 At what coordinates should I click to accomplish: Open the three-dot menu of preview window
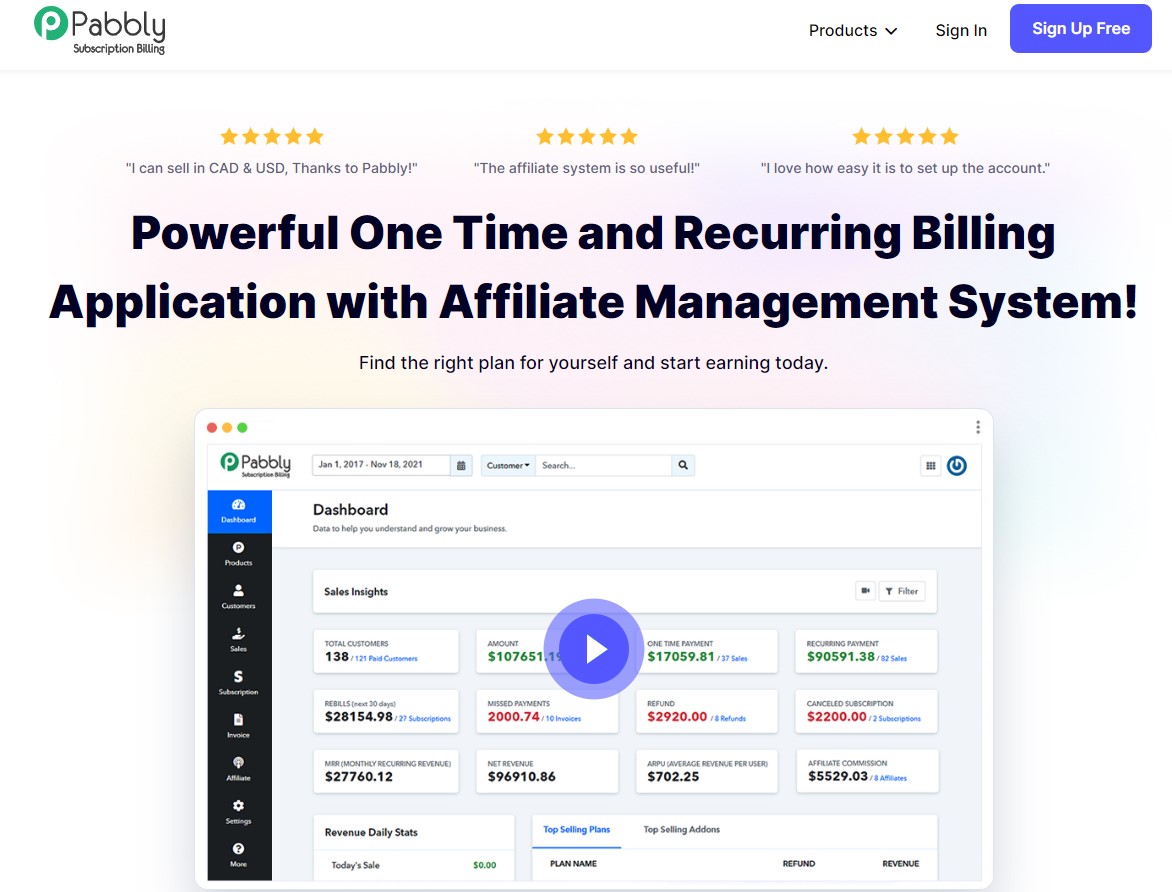(978, 427)
